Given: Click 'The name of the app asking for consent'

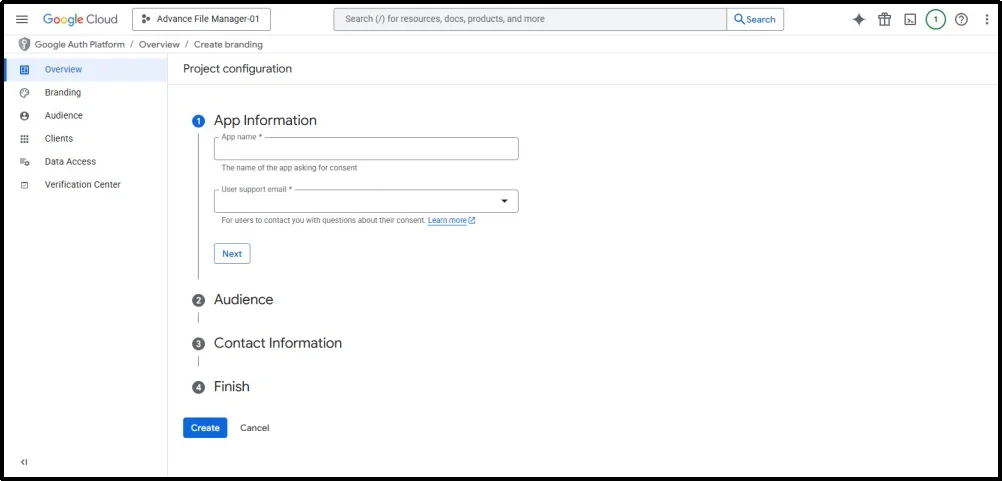Looking at the screenshot, I should click(289, 168).
